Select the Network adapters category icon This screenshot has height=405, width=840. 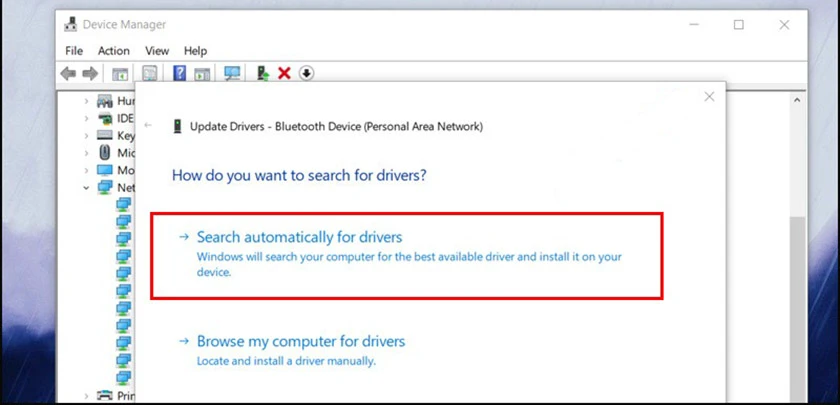104,188
